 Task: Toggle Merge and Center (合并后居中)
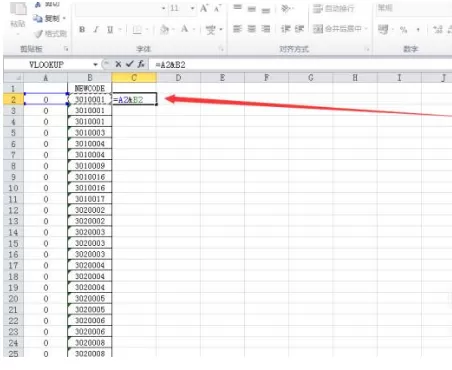click(x=337, y=29)
